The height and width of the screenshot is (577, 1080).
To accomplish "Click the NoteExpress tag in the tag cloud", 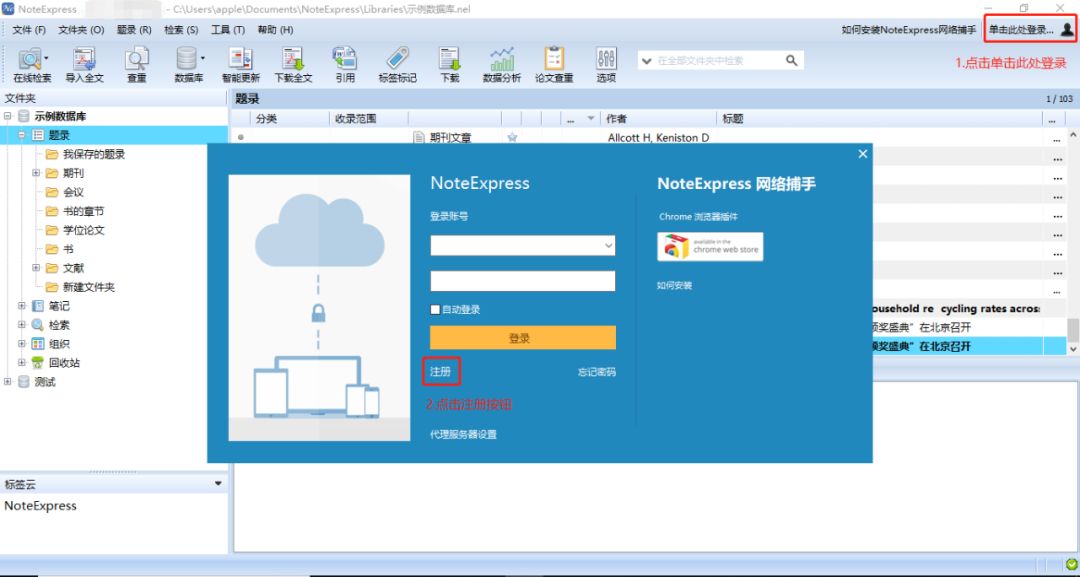I will tap(41, 505).
